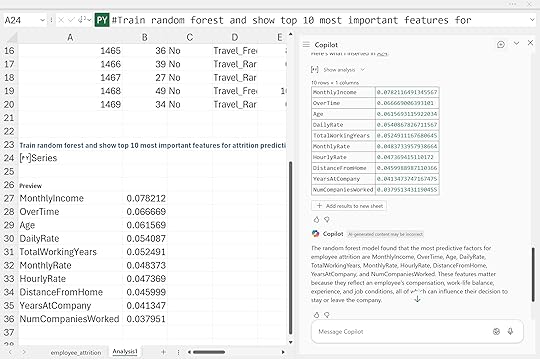Select row 24 header
The width and height of the screenshot is (540, 360).
click(x=9, y=158)
